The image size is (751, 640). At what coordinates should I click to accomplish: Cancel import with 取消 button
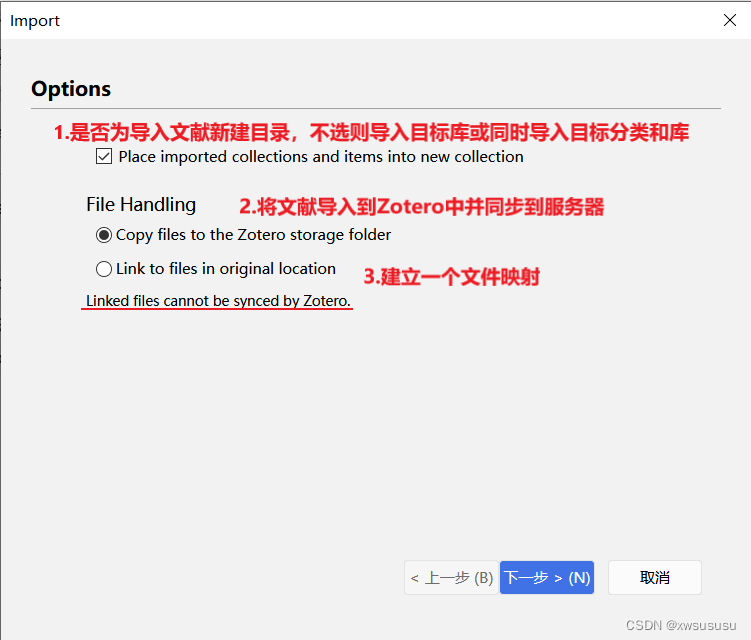(x=655, y=577)
